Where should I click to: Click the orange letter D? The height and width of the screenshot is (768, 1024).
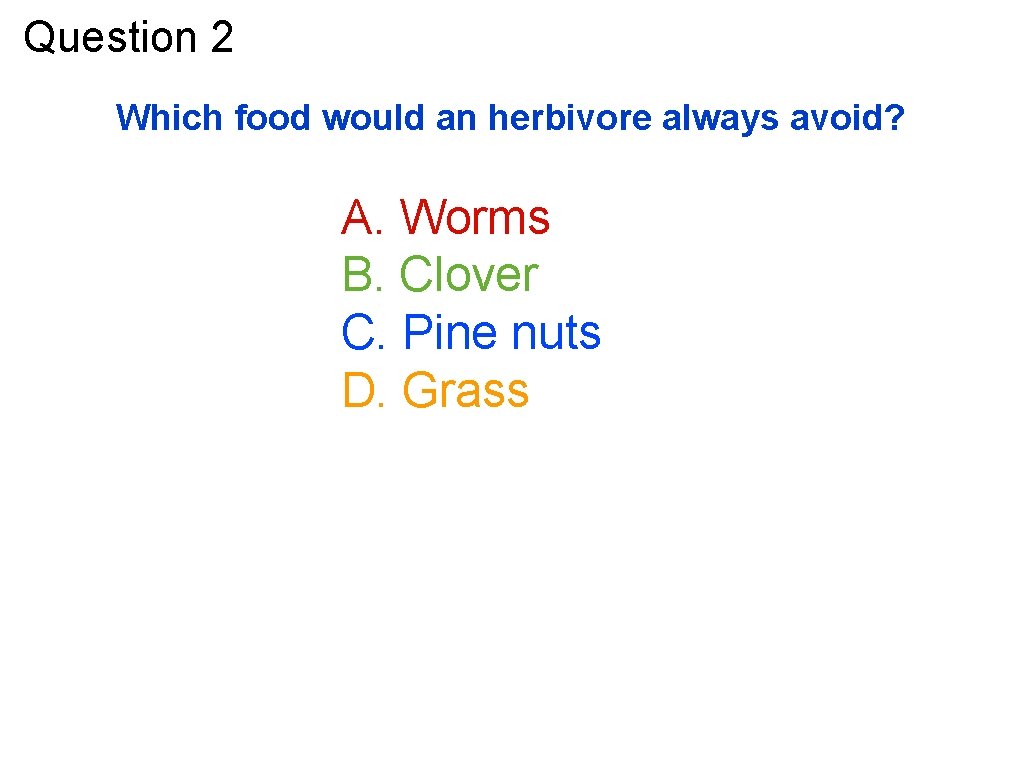point(360,390)
